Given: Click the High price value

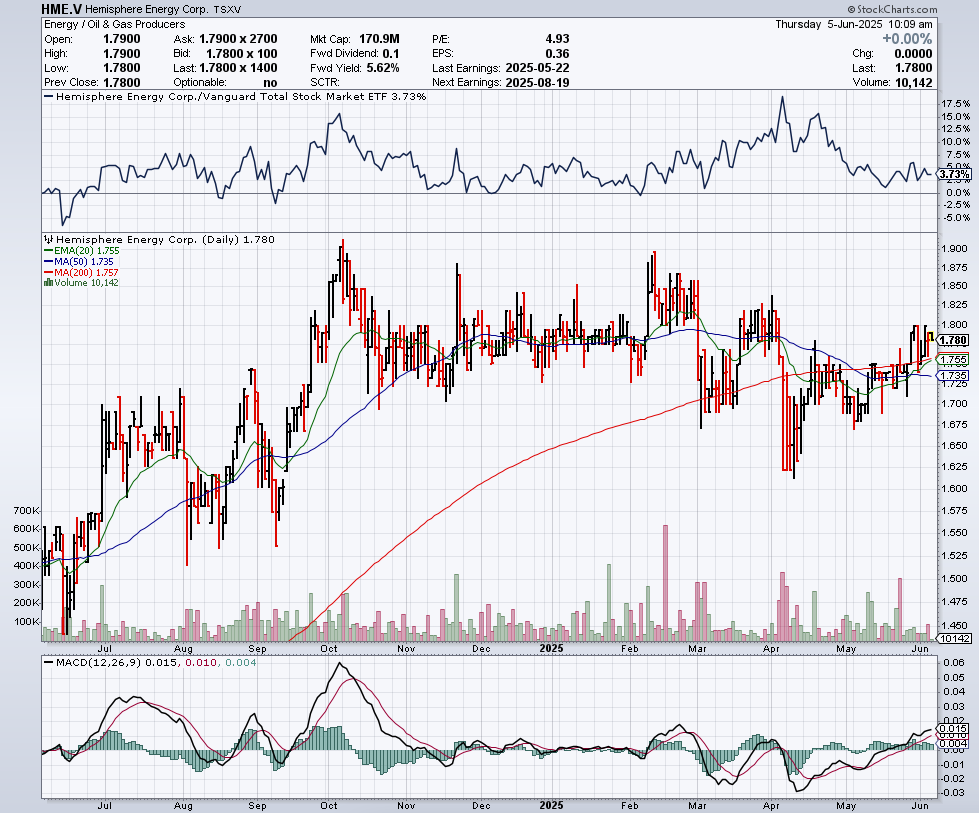Looking at the screenshot, I should (122, 54).
